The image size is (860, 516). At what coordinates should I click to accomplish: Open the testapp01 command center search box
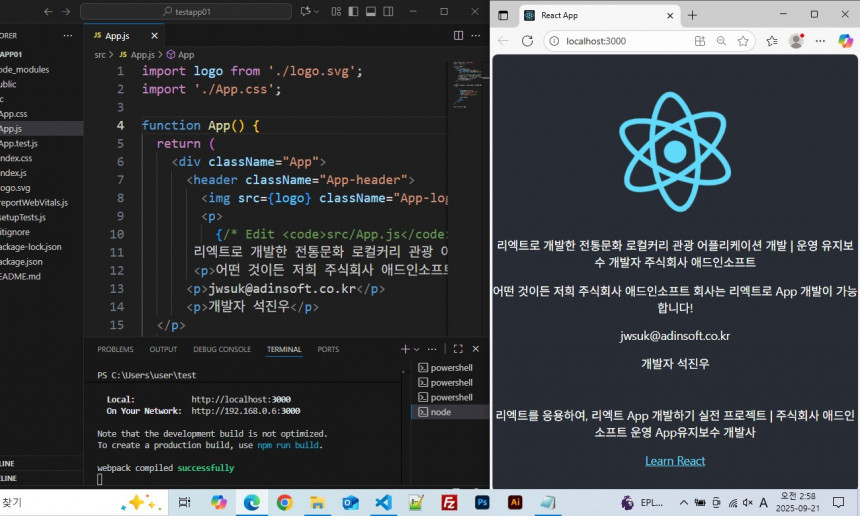click(x=186, y=12)
